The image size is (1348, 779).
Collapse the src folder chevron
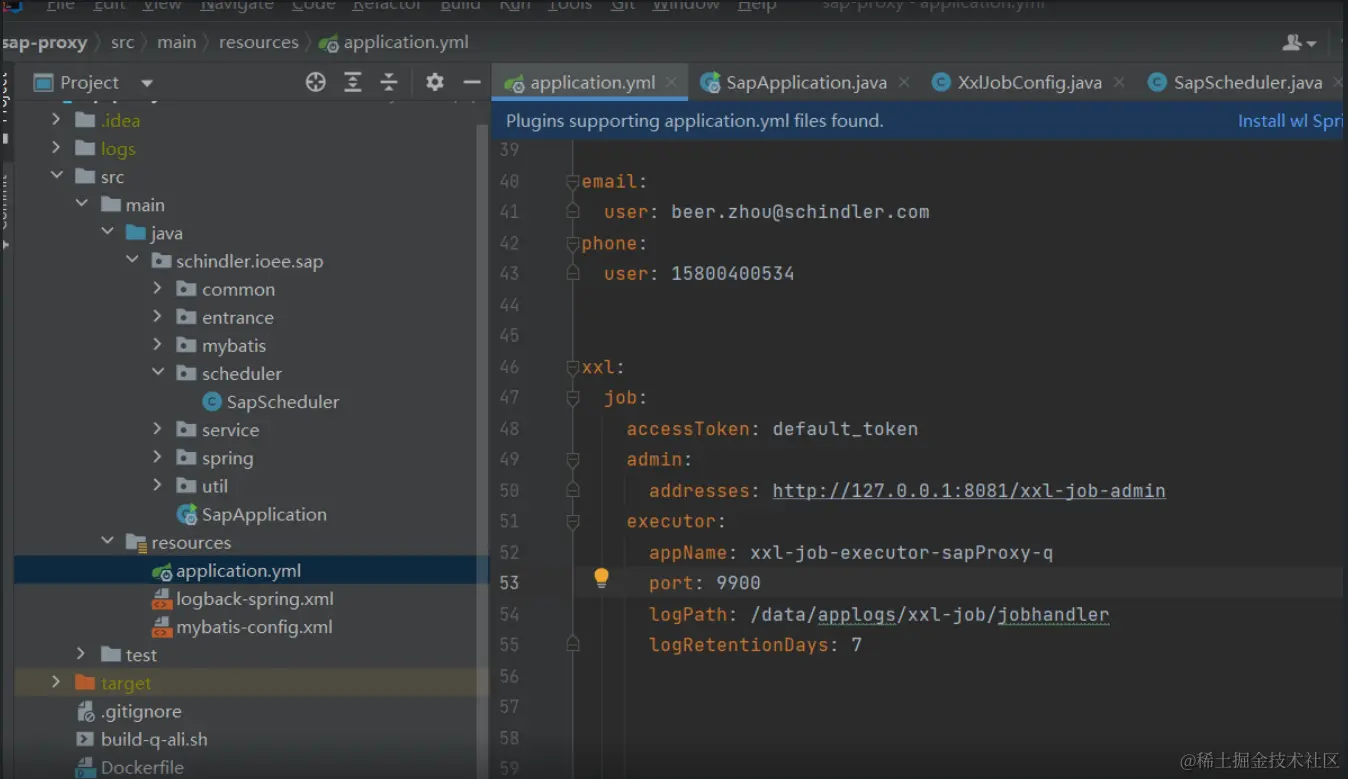click(57, 176)
